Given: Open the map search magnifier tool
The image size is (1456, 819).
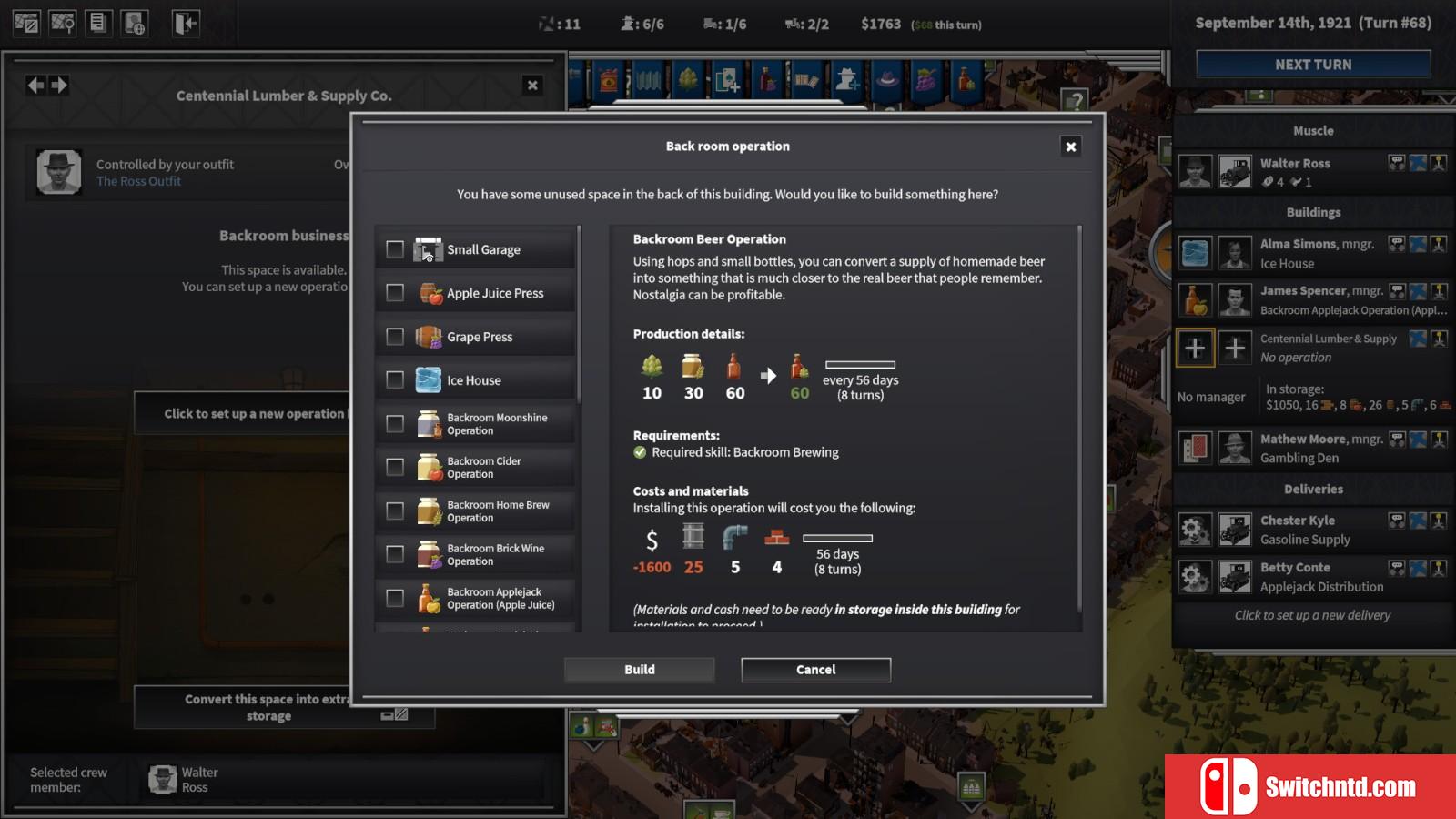Looking at the screenshot, I should point(63,23).
